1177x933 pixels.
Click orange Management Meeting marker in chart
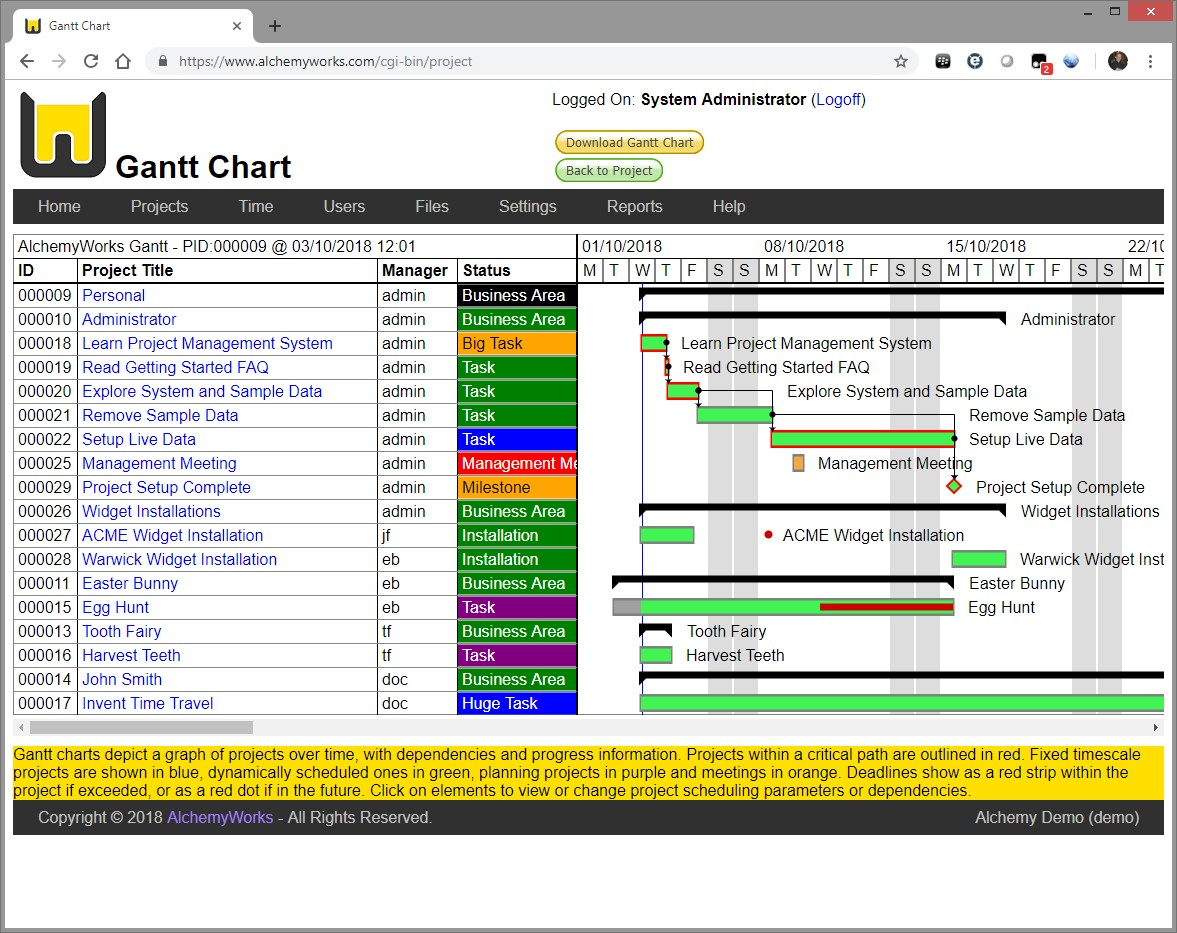point(798,463)
